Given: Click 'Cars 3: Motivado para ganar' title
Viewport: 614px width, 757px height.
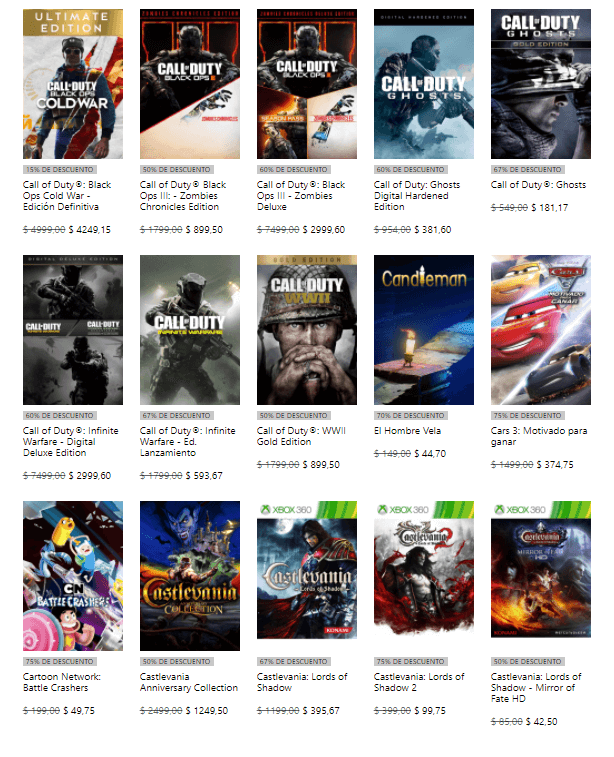Looking at the screenshot, I should 539,436.
